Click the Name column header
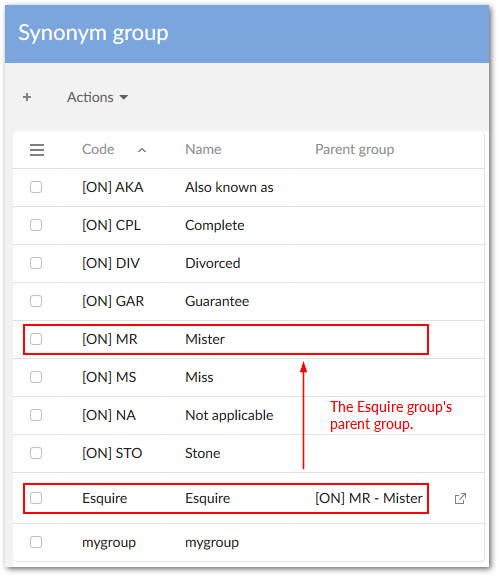Image resolution: width=498 pixels, height=576 pixels. pos(203,150)
